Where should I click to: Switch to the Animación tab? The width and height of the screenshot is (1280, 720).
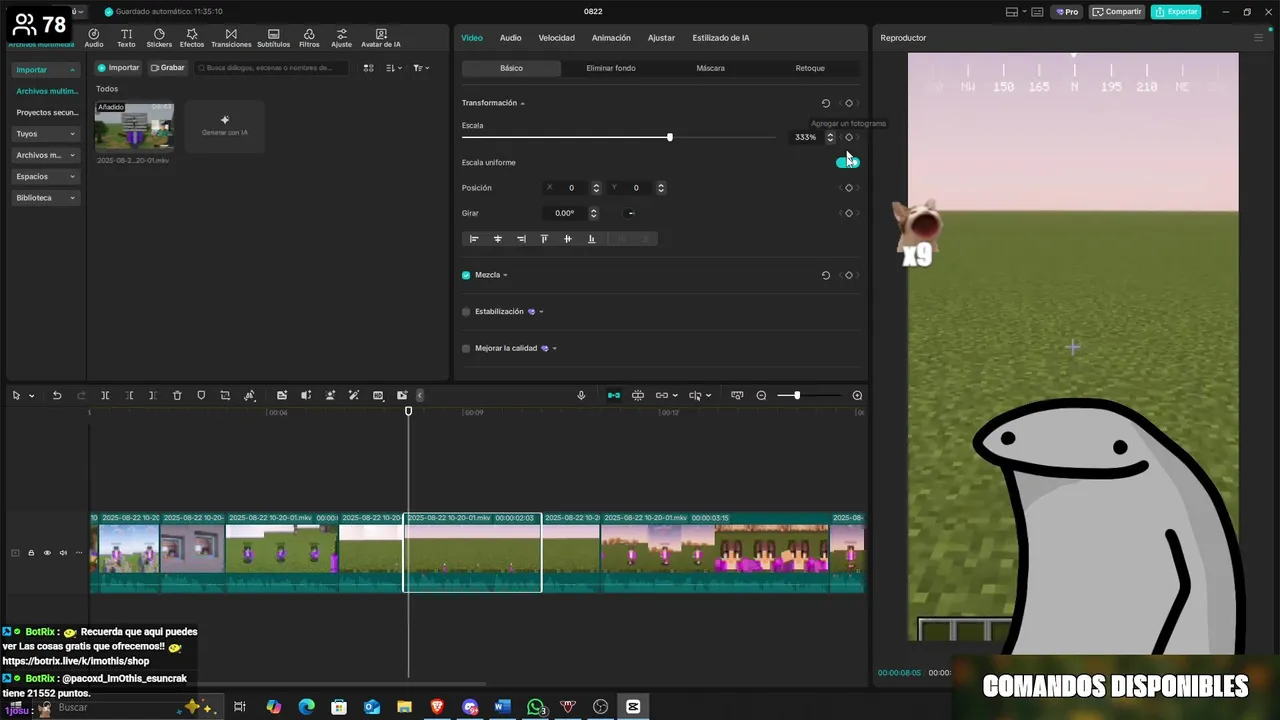click(611, 38)
